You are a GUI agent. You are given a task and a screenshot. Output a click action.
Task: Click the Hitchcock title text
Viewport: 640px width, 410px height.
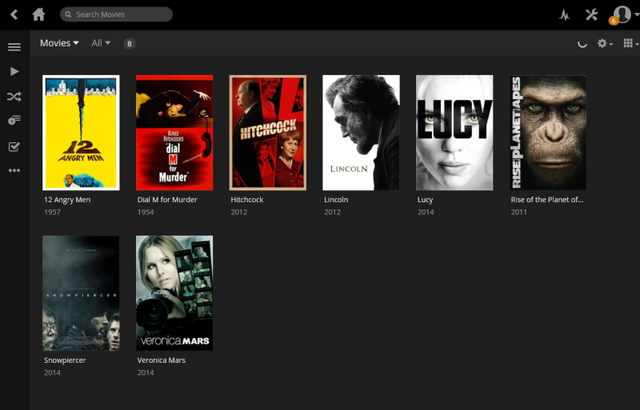[x=247, y=200]
